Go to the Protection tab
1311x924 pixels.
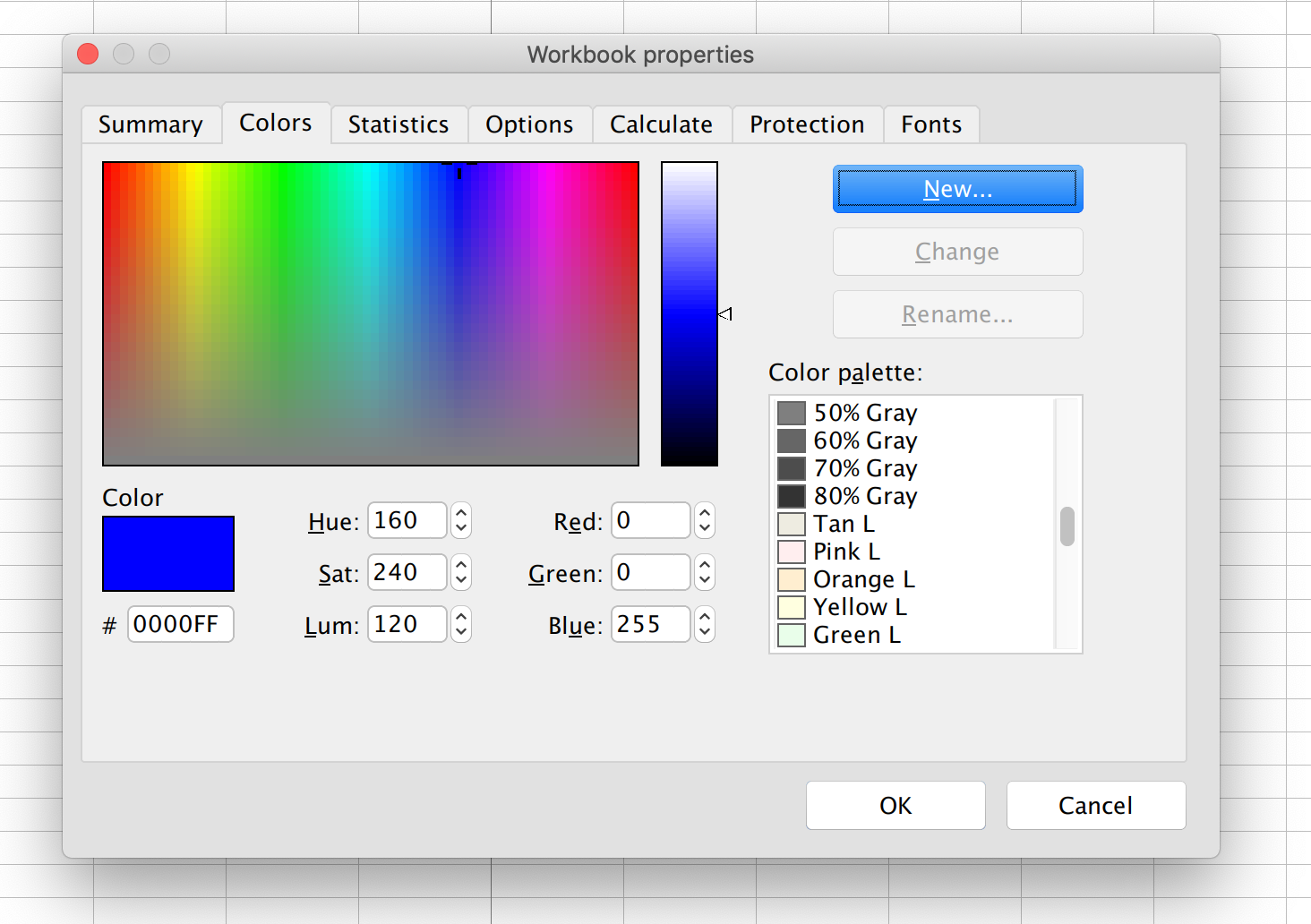pos(807,124)
